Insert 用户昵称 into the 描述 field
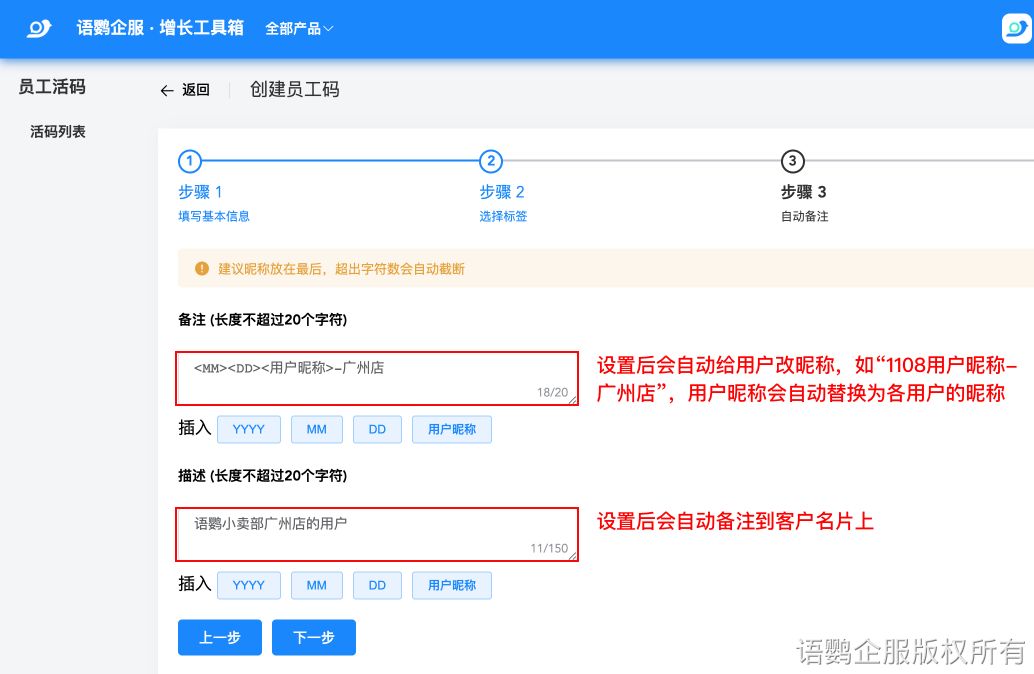This screenshot has width=1034, height=674. pos(452,585)
